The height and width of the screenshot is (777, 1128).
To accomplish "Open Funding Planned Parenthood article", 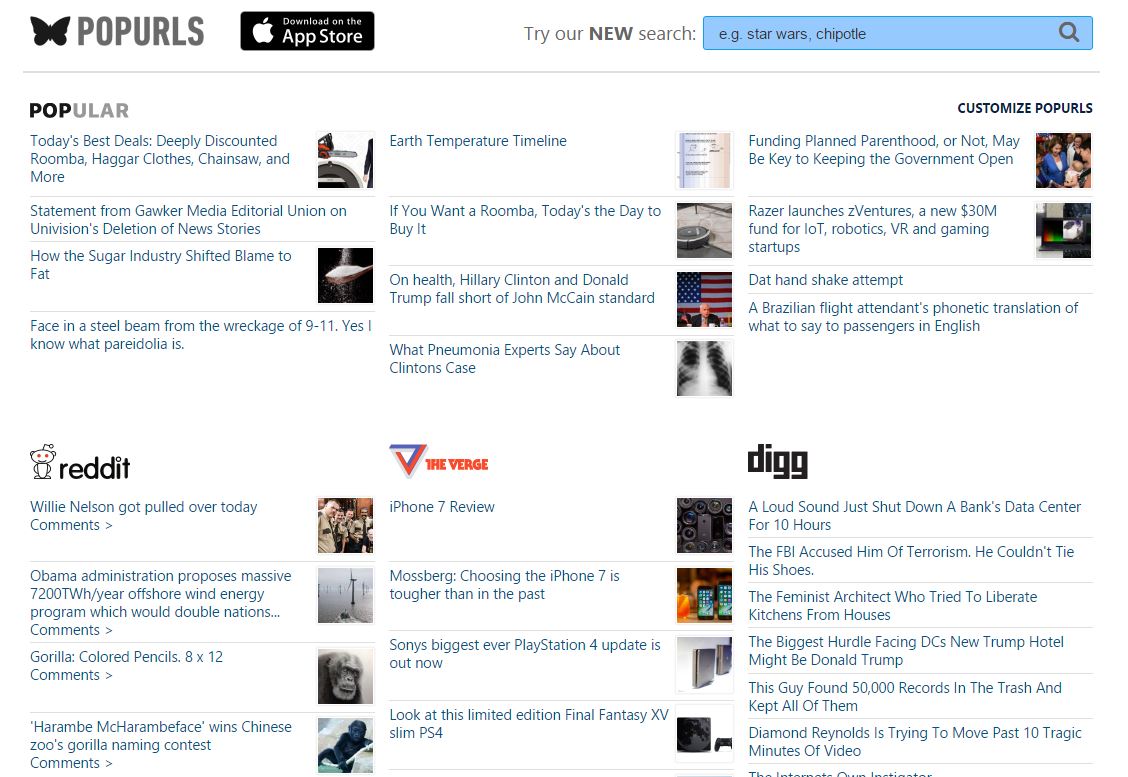I will click(884, 150).
